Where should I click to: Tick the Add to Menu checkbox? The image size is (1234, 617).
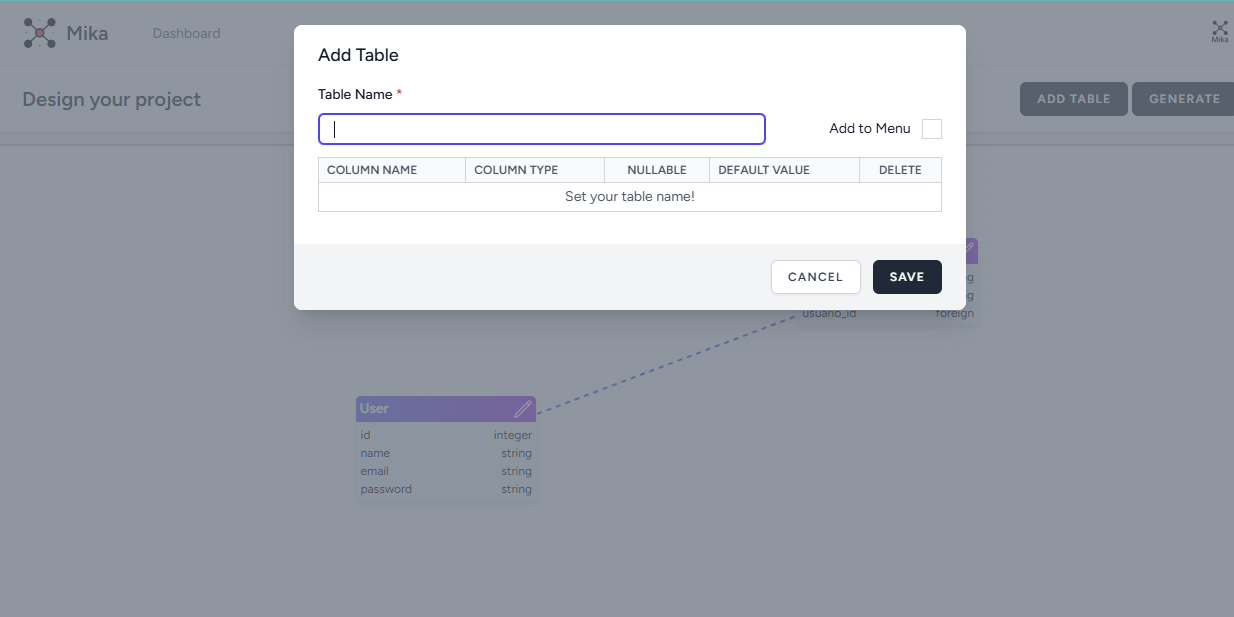[931, 129]
